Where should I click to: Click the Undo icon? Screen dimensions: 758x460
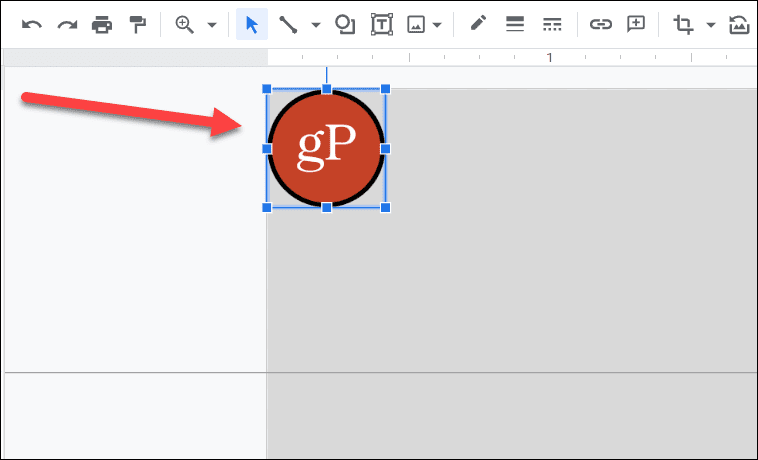click(x=32, y=24)
